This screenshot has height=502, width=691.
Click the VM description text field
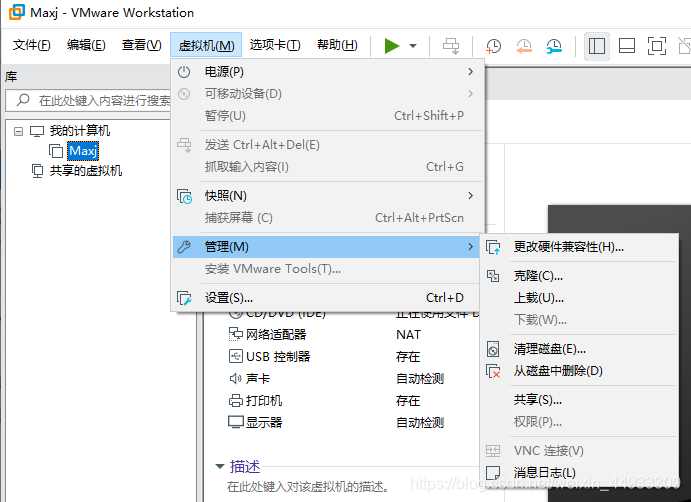click(308, 487)
